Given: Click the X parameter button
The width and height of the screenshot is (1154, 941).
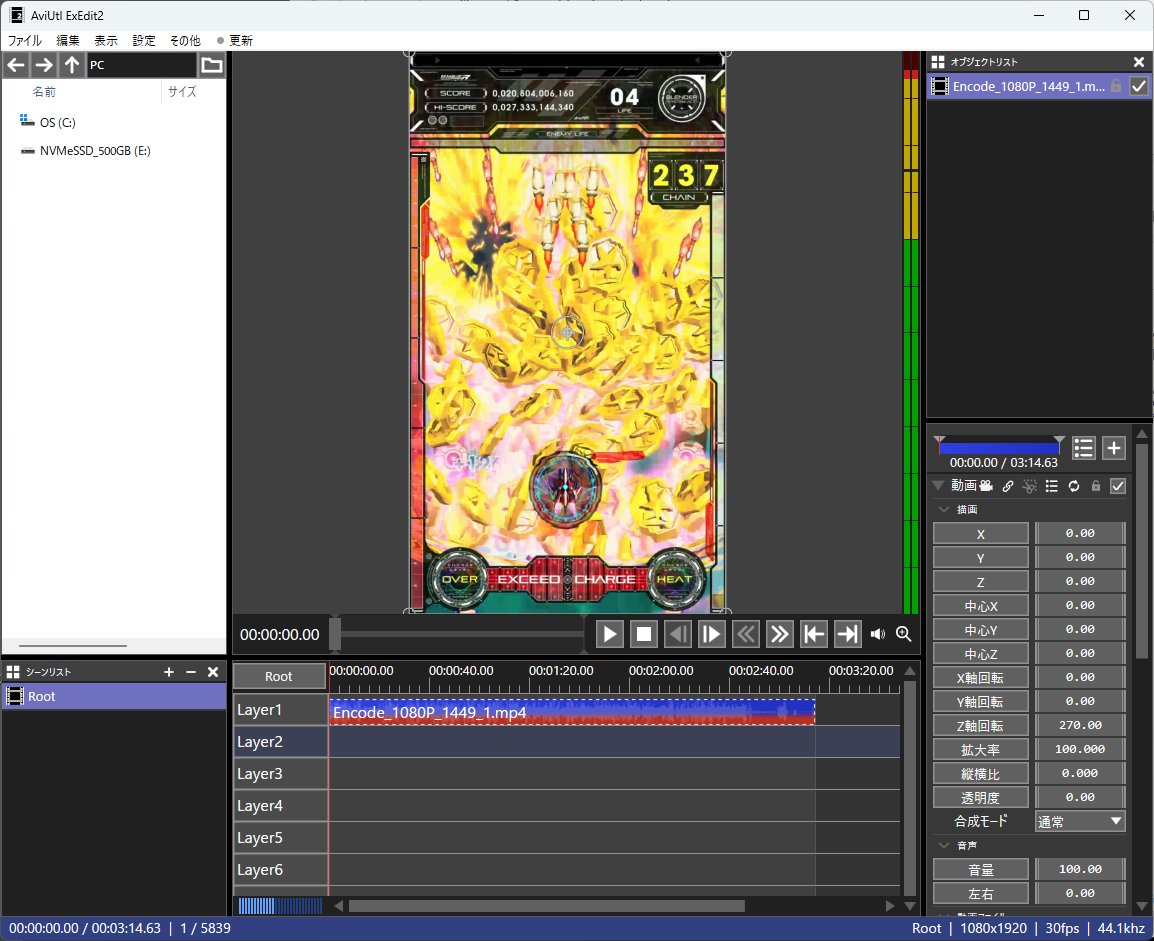Looking at the screenshot, I should pos(980,533).
